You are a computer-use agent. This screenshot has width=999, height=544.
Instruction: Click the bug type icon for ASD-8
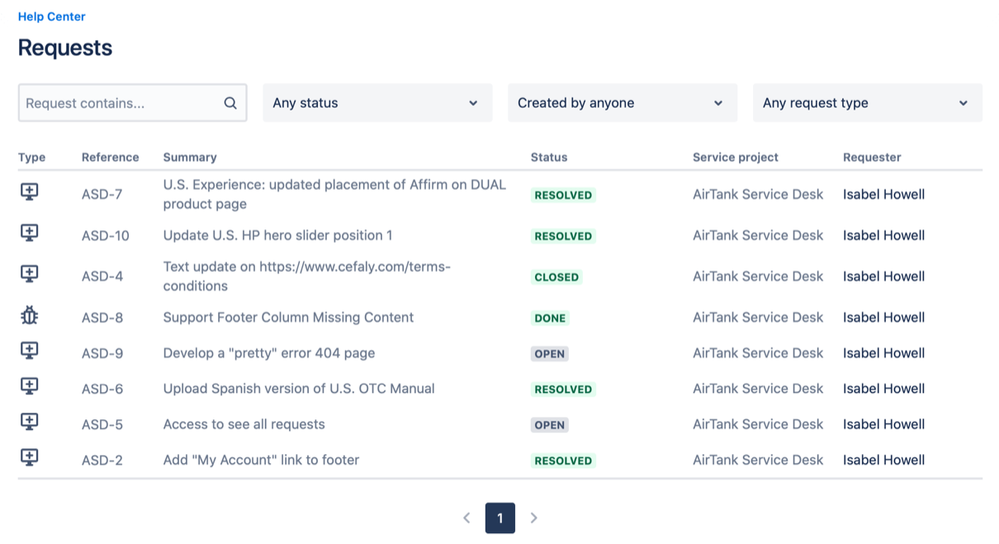[29, 315]
